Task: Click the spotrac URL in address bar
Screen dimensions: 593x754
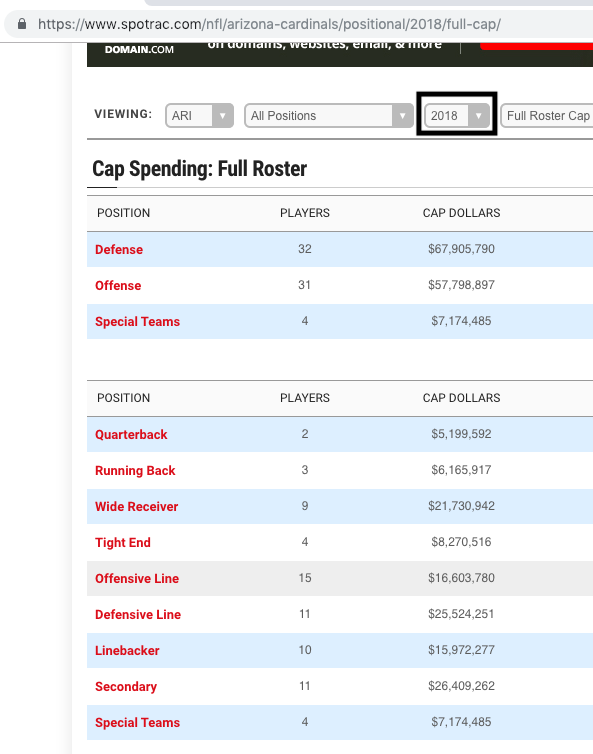Action: (x=269, y=24)
